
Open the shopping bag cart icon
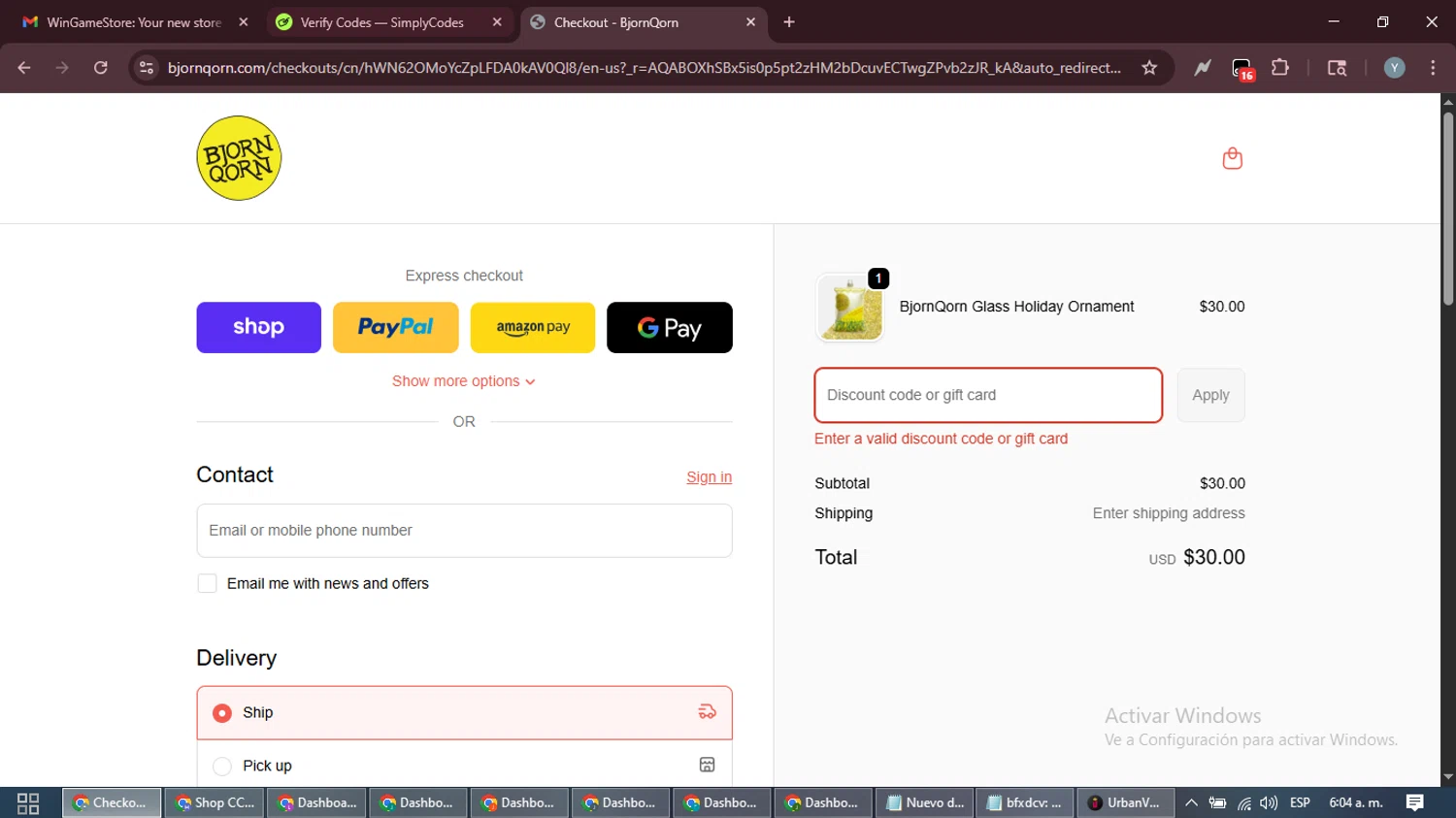click(x=1232, y=158)
